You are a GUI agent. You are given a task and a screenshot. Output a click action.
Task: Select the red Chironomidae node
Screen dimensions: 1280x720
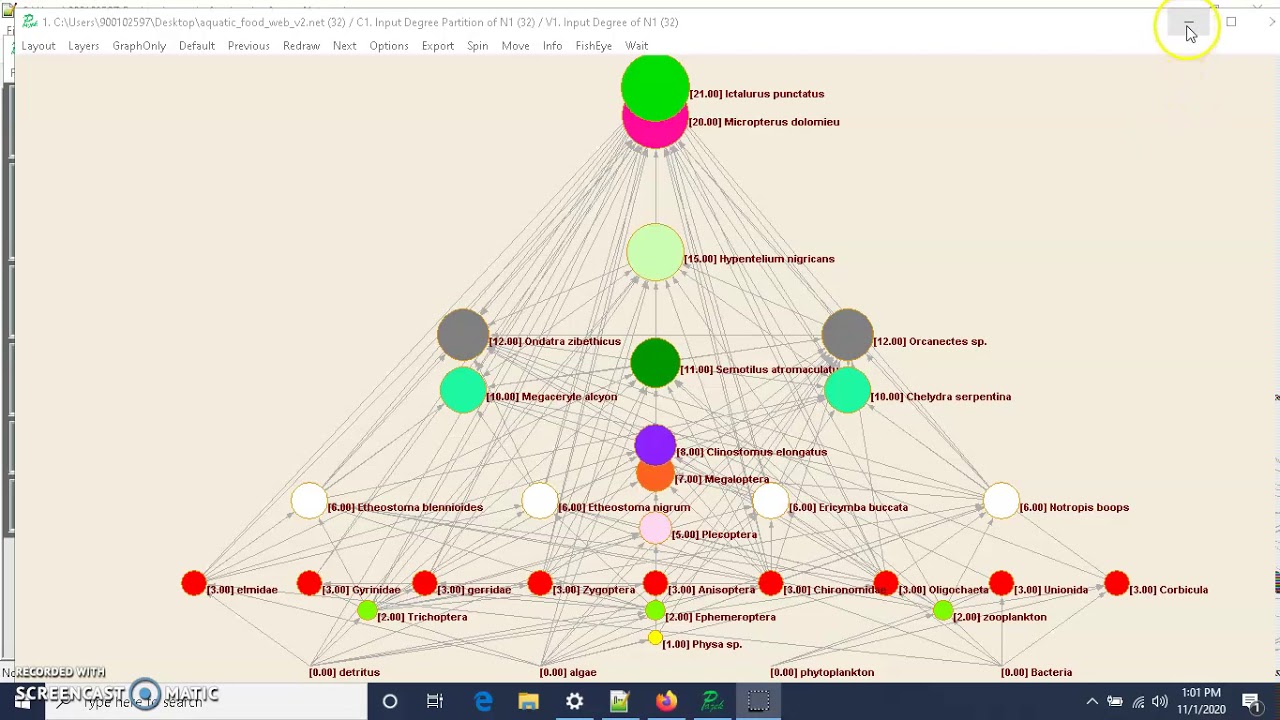pos(771,583)
